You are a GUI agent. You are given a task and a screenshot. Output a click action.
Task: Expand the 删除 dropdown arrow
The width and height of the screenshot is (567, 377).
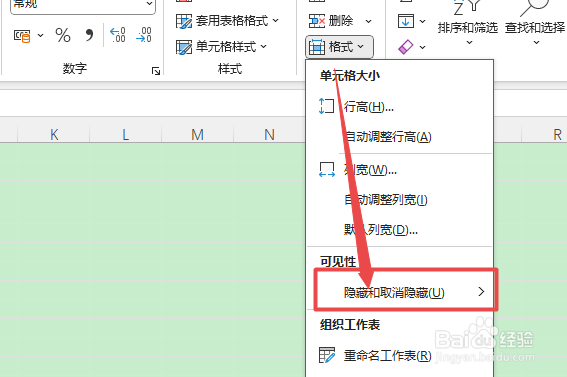tap(368, 21)
